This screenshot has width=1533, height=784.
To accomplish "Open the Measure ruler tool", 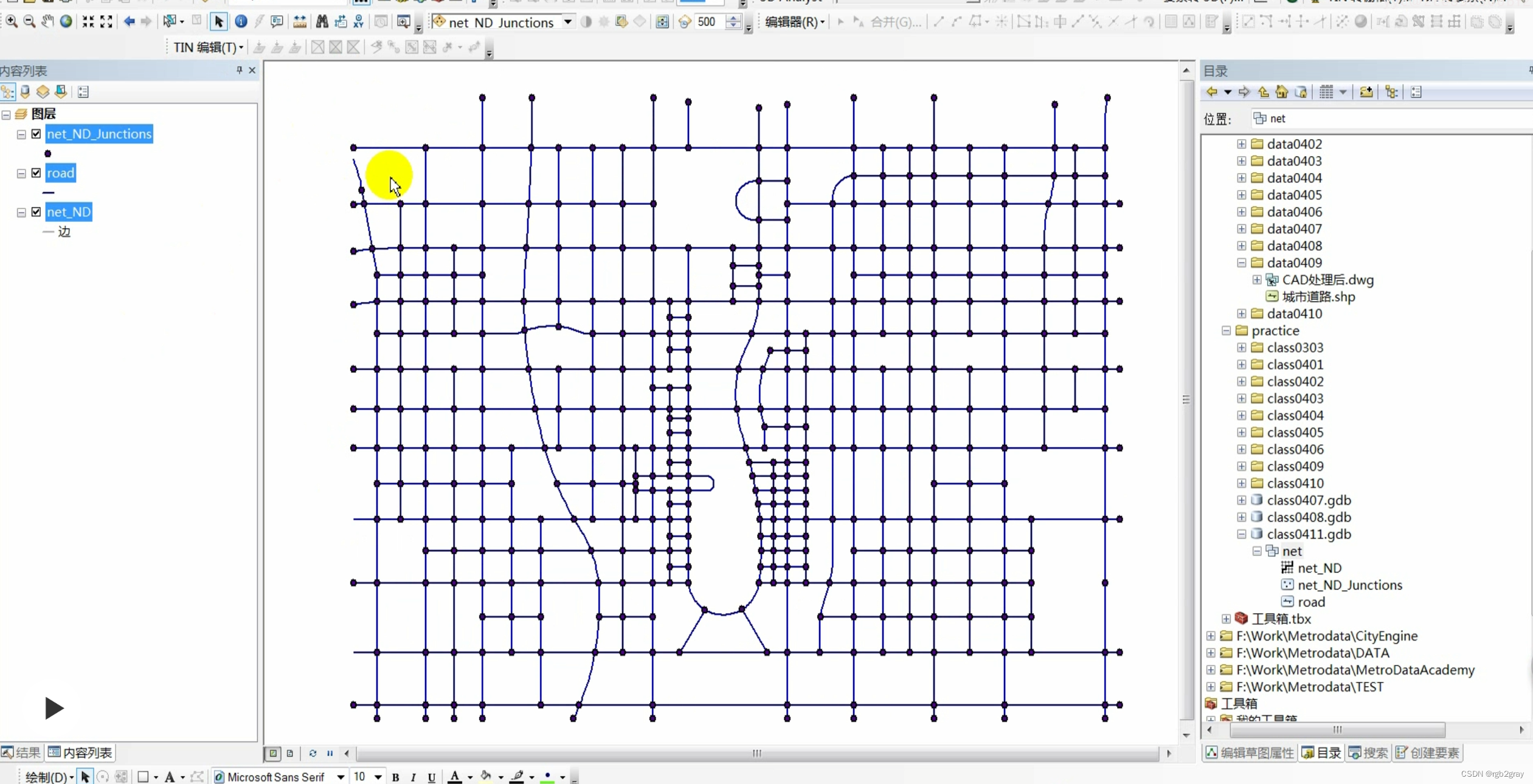I will click(x=299, y=22).
